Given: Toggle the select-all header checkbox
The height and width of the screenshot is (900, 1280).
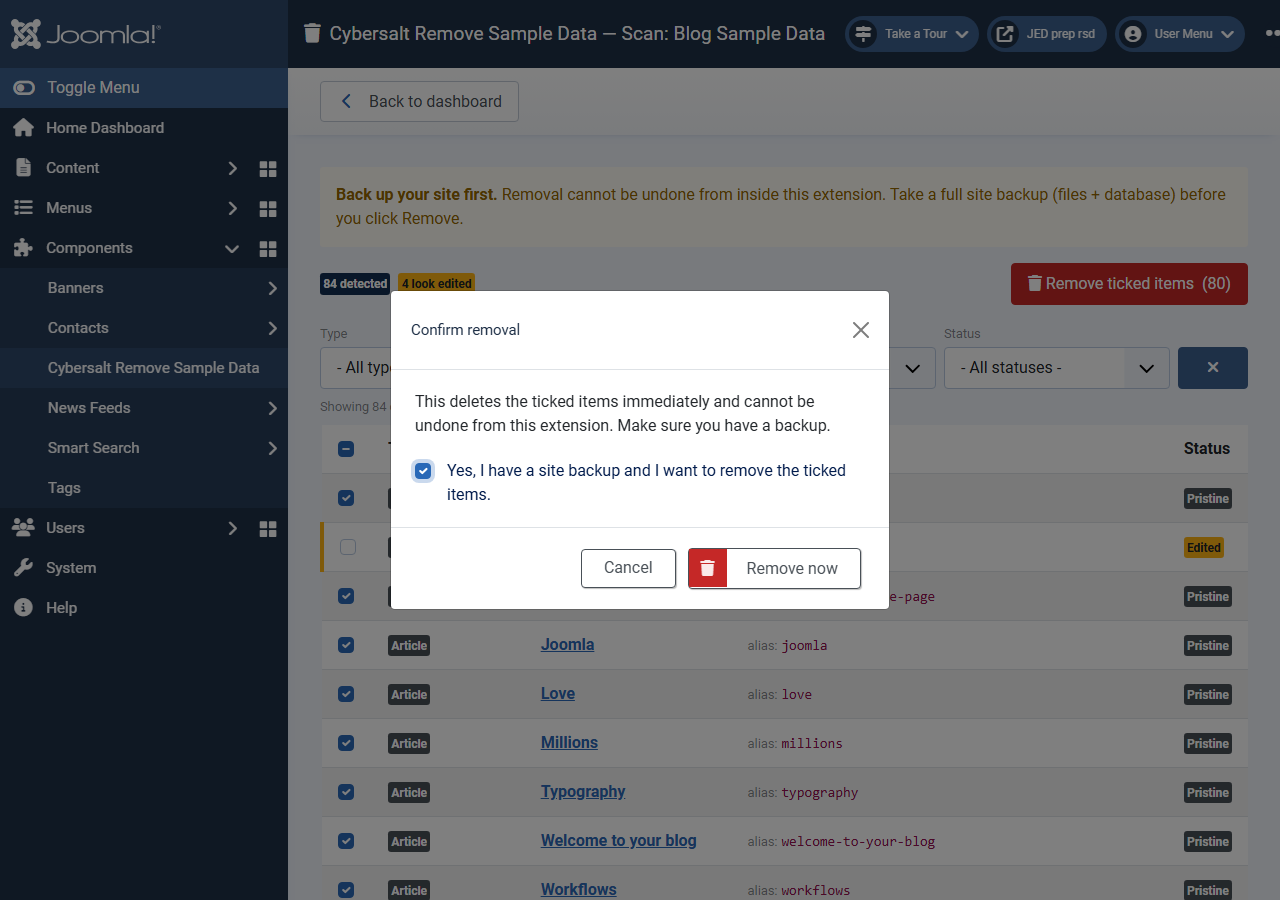Looking at the screenshot, I should pyautogui.click(x=346, y=449).
